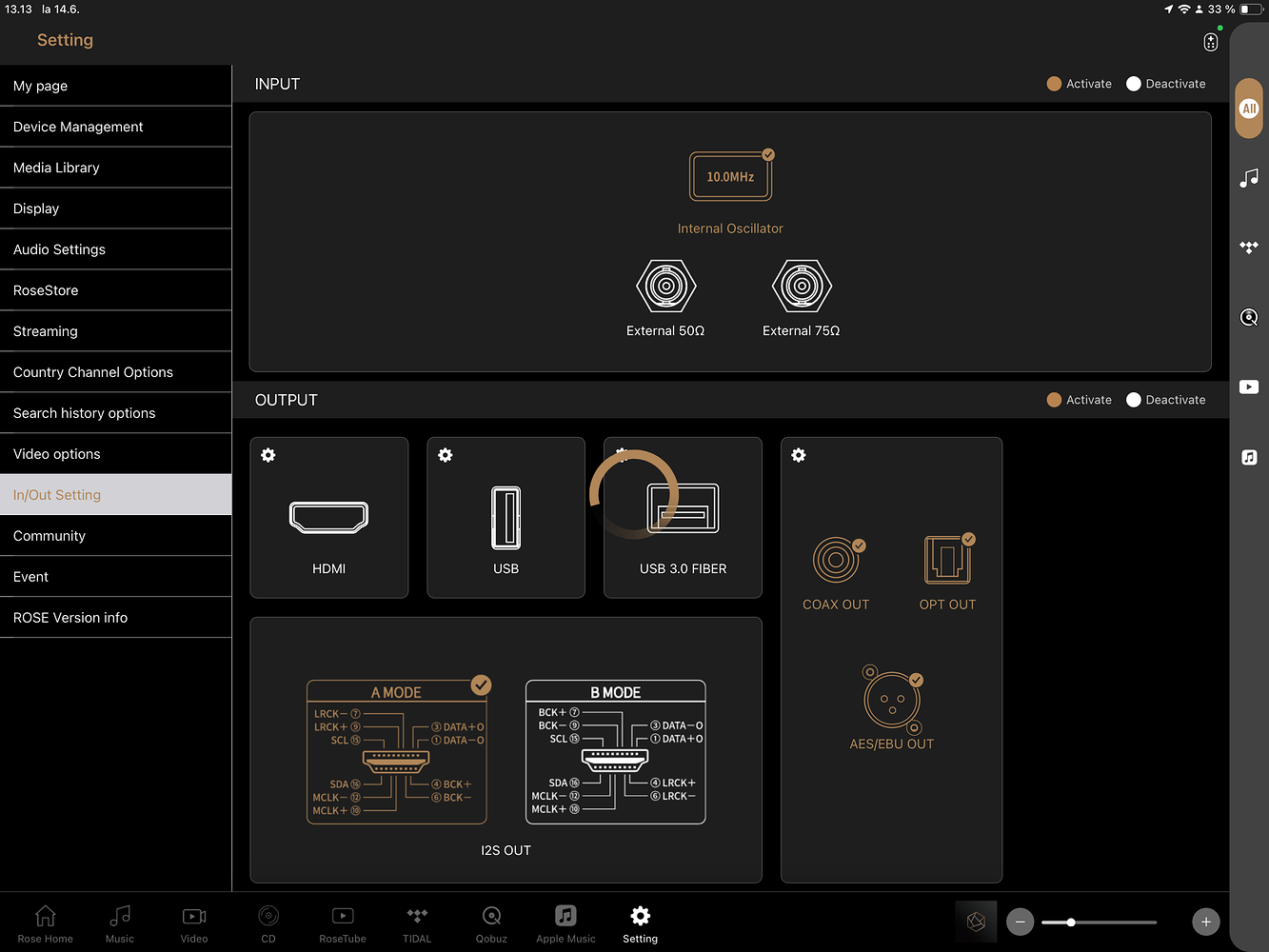Switch to the Music tab
1269x952 pixels.
120,923
